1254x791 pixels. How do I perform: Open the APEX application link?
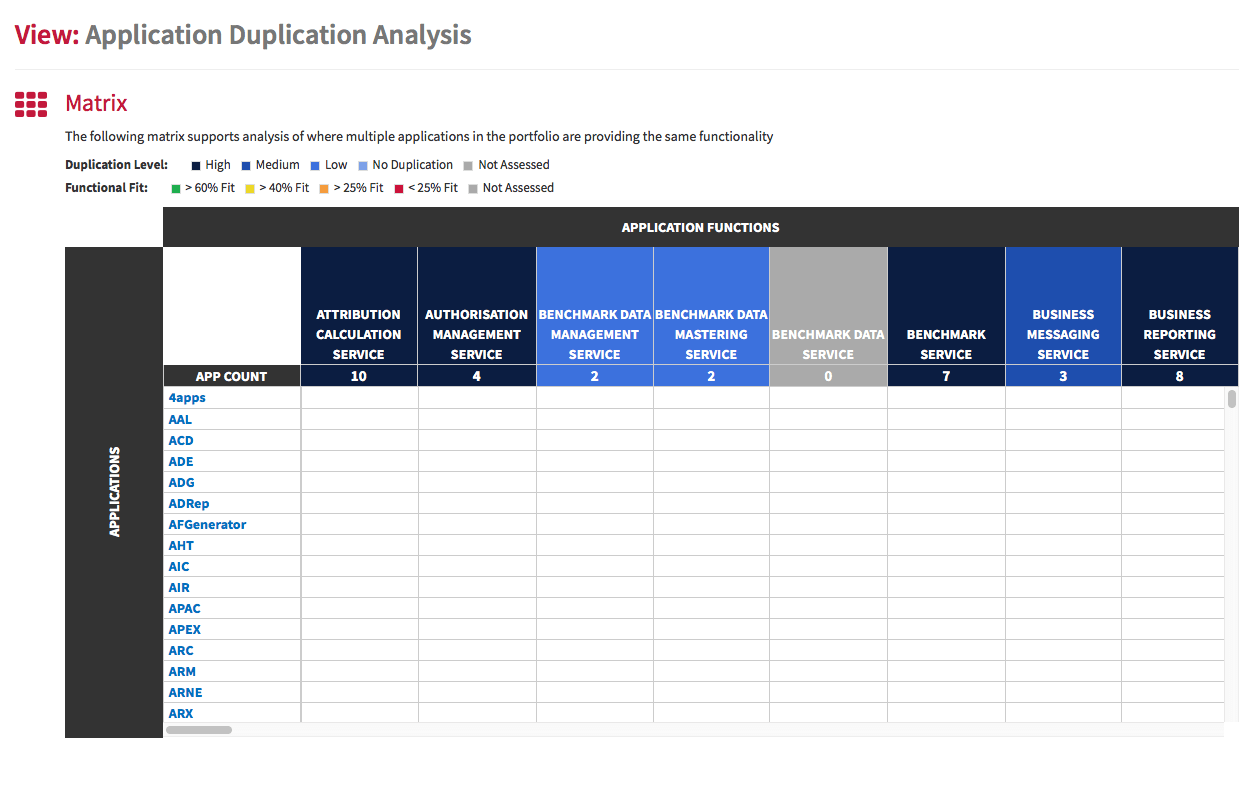click(185, 629)
